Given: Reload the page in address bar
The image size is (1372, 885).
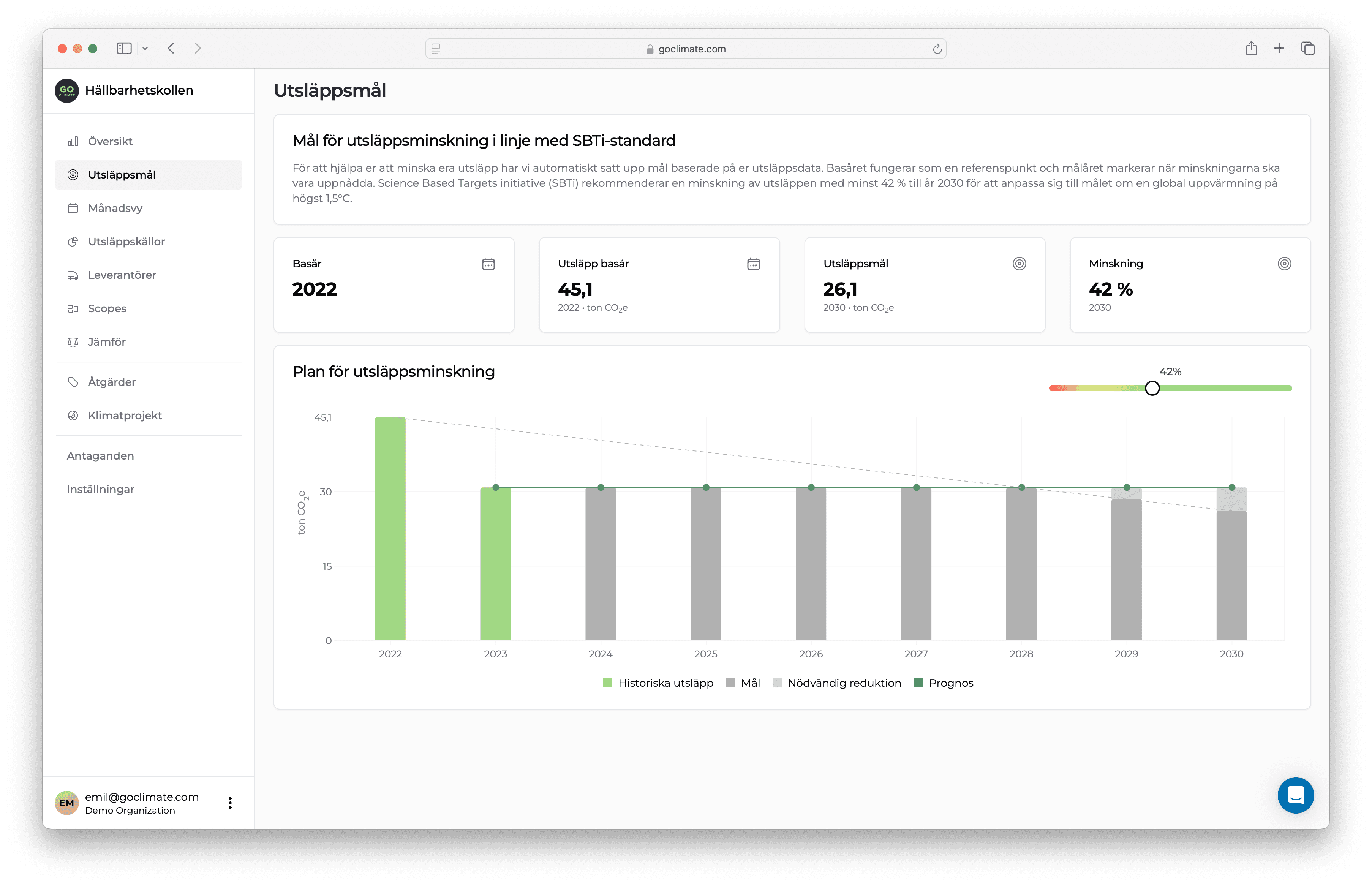Looking at the screenshot, I should click(937, 49).
